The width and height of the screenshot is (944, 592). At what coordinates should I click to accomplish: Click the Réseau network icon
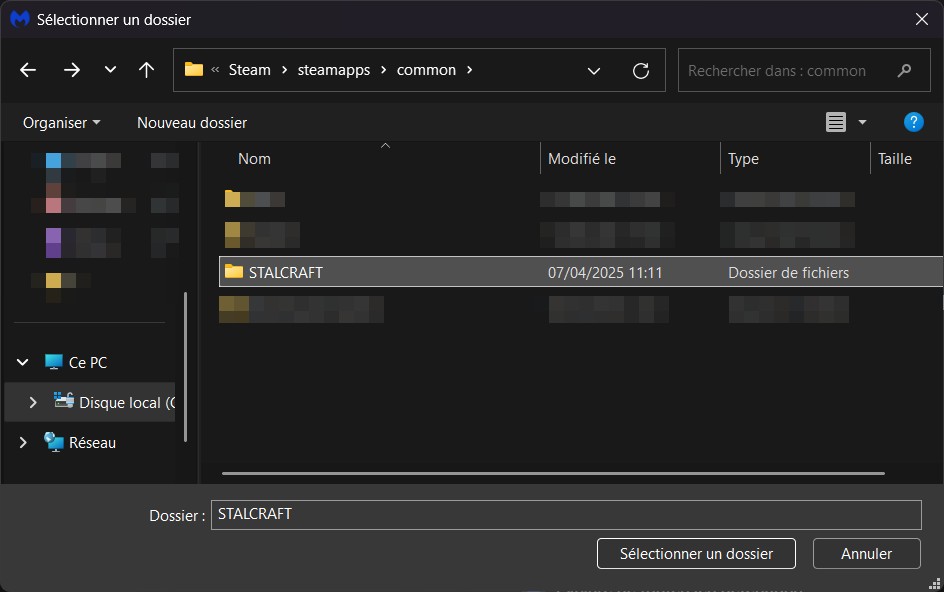pyautogui.click(x=54, y=442)
